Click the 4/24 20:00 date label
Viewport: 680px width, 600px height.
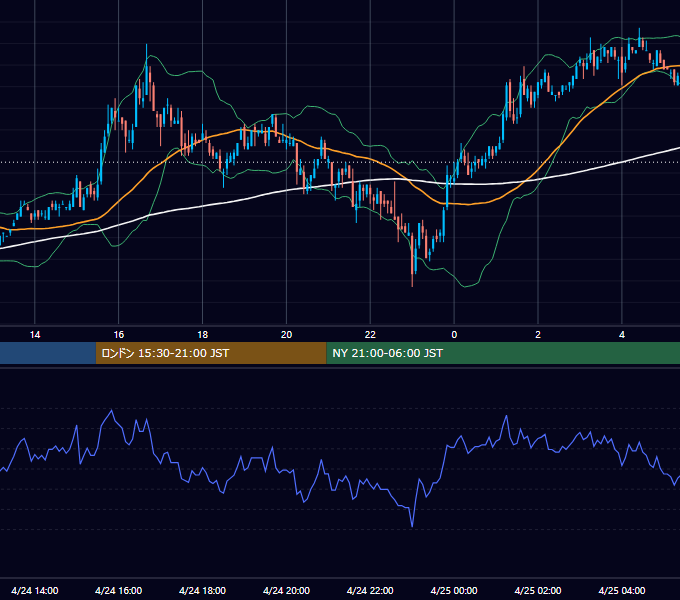pyautogui.click(x=286, y=590)
